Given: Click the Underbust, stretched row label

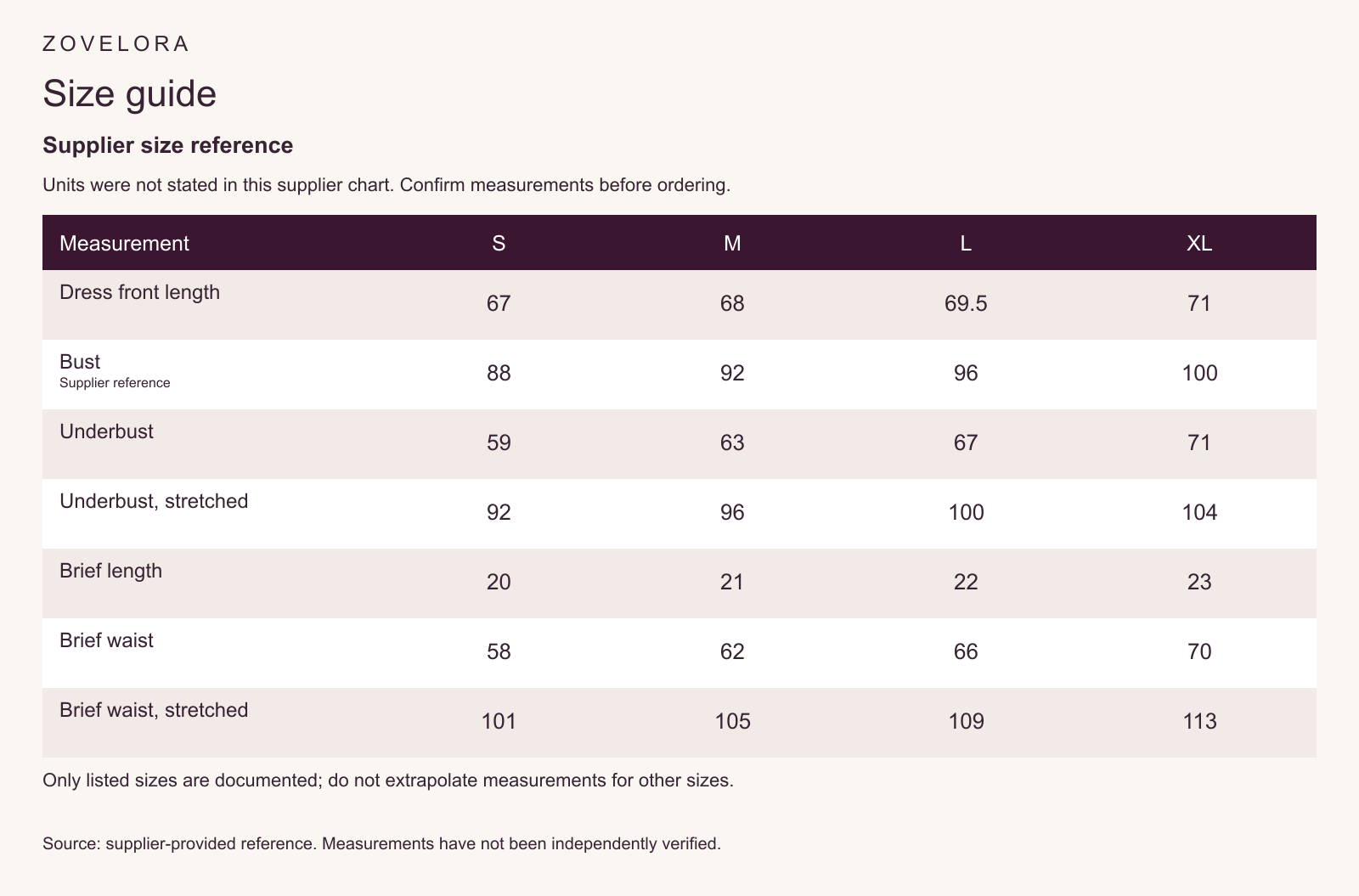Looking at the screenshot, I should 154,501.
